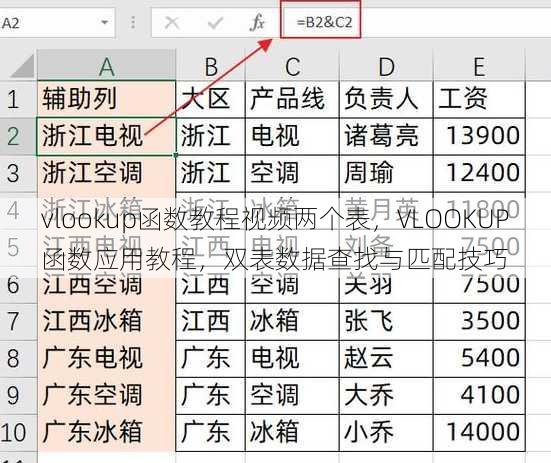Click 冰箱 in 张飞's row

click(x=292, y=321)
